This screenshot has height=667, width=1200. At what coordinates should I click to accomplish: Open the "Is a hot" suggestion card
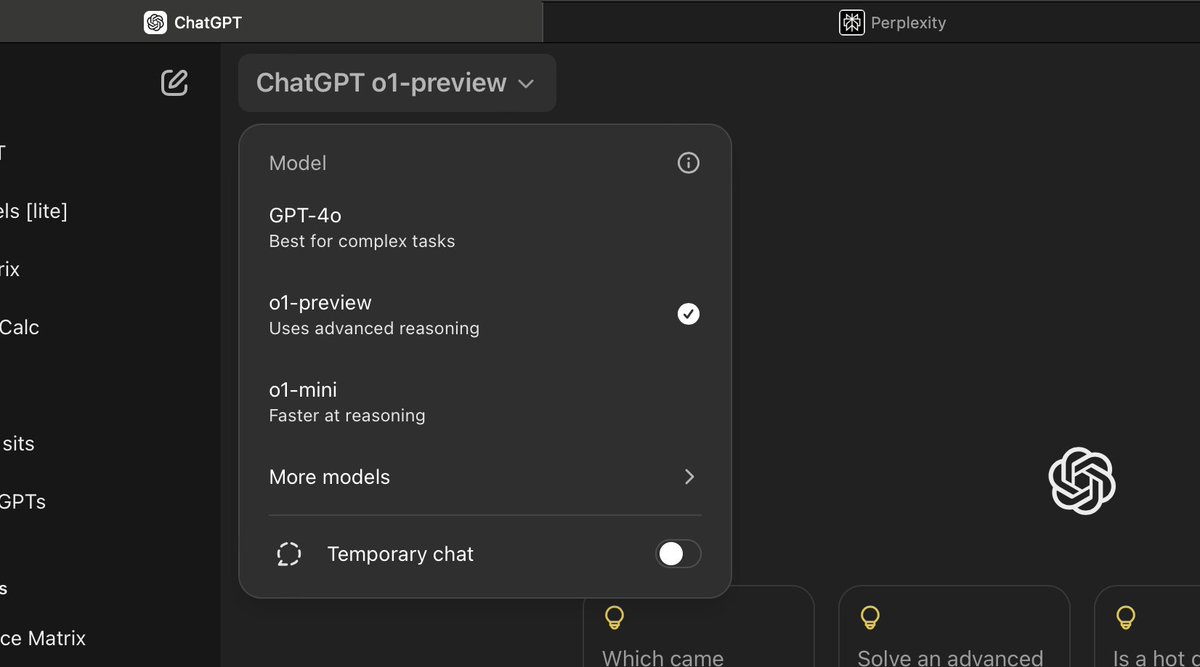1147,626
